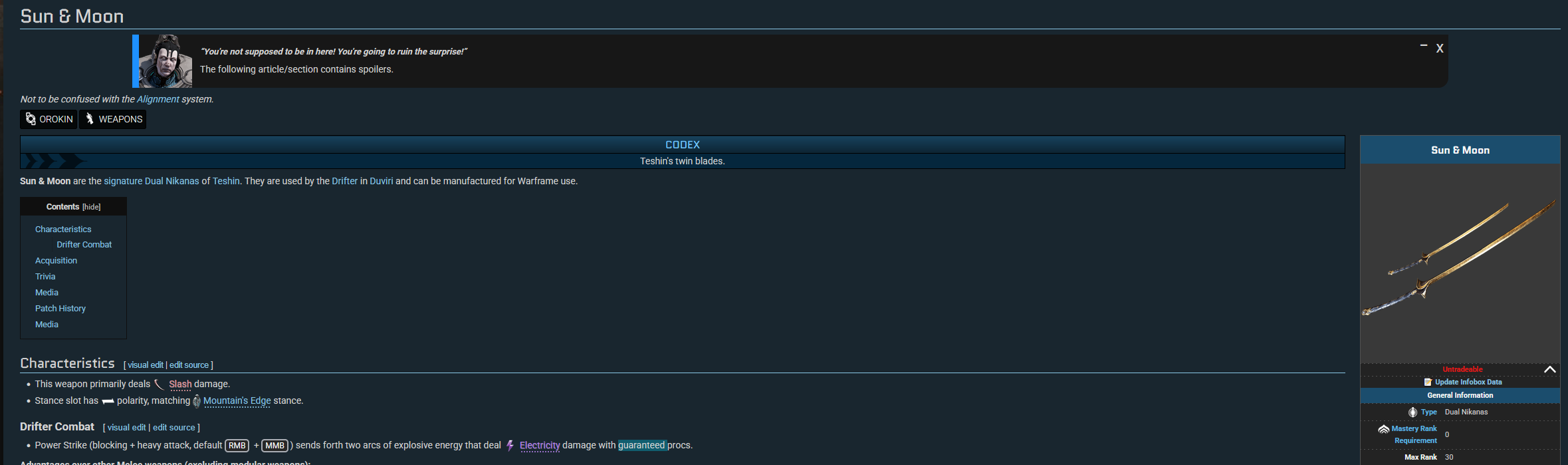Open the Slash damage link
The image size is (1568, 465).
[180, 385]
